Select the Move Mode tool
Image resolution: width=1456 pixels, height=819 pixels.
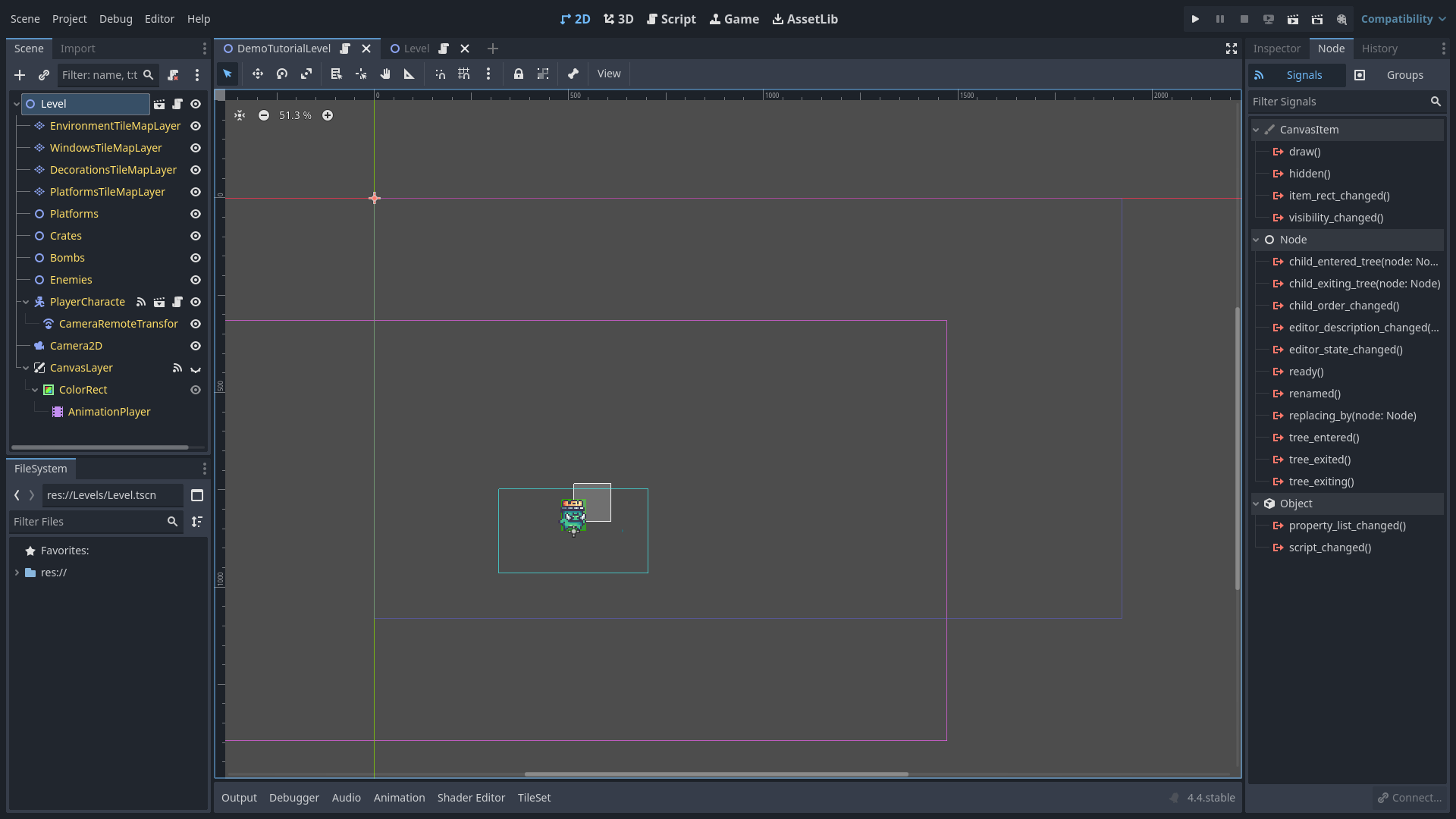tap(258, 74)
